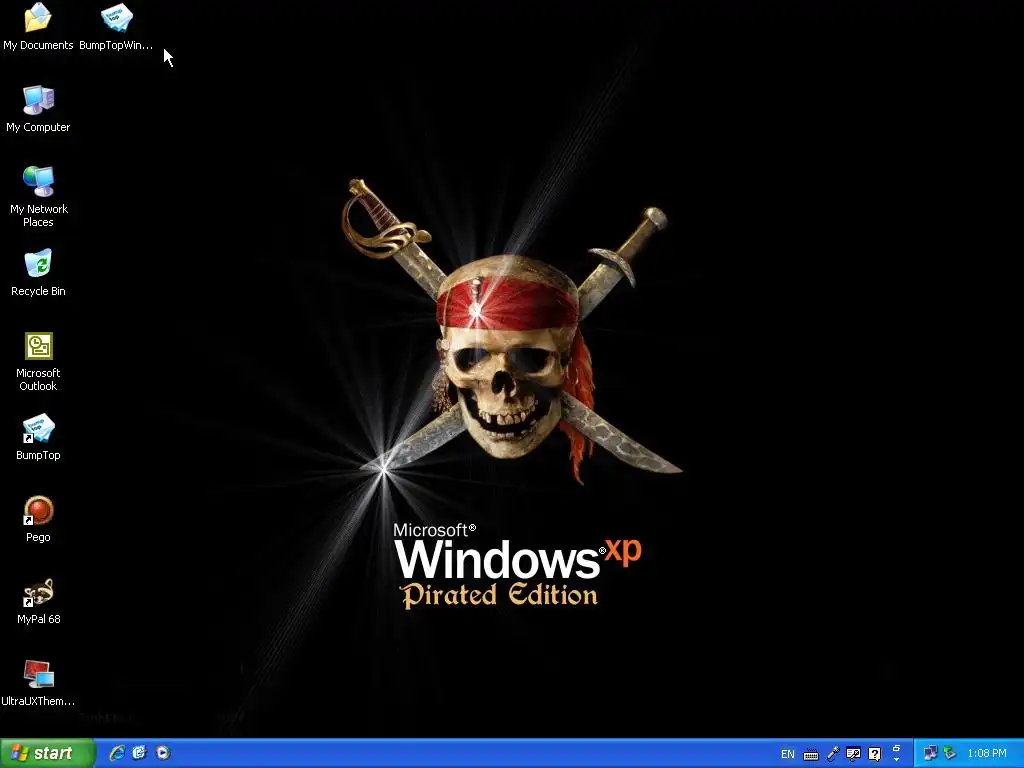Open the Start menu
Viewport: 1024px width, 768px height.
pyautogui.click(x=47, y=753)
